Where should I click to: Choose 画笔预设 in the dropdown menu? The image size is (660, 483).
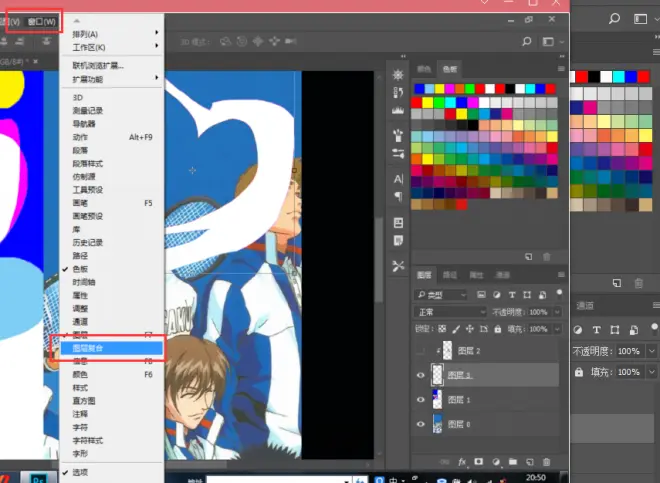pos(88,216)
